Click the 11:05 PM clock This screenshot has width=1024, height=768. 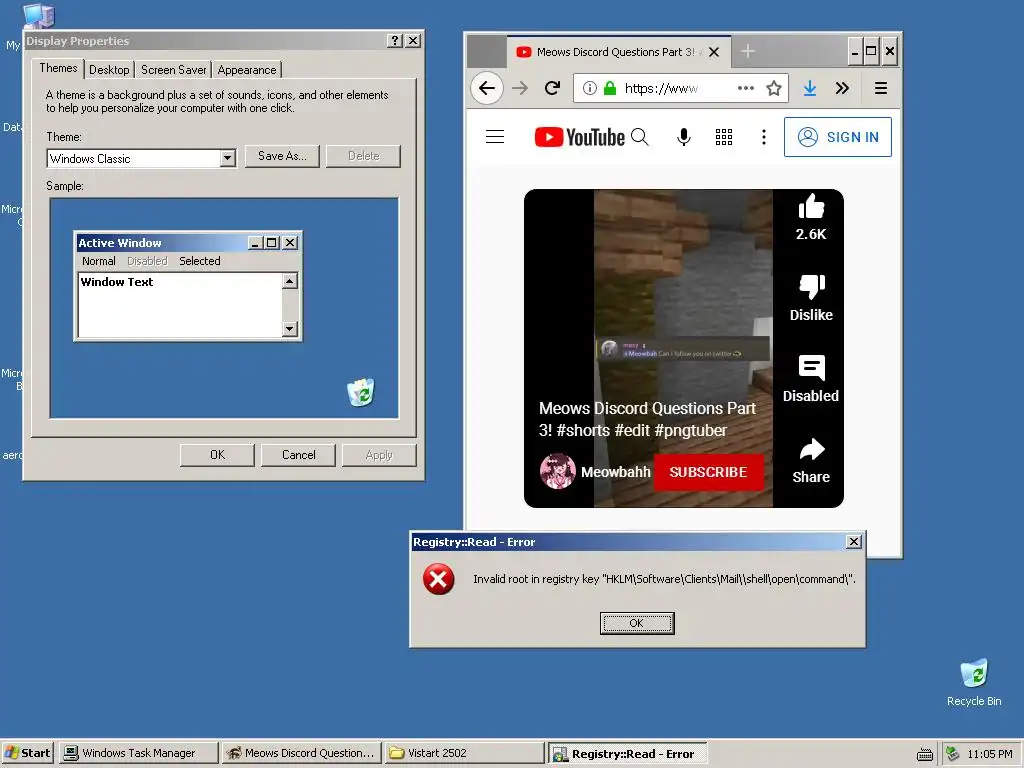coord(989,754)
